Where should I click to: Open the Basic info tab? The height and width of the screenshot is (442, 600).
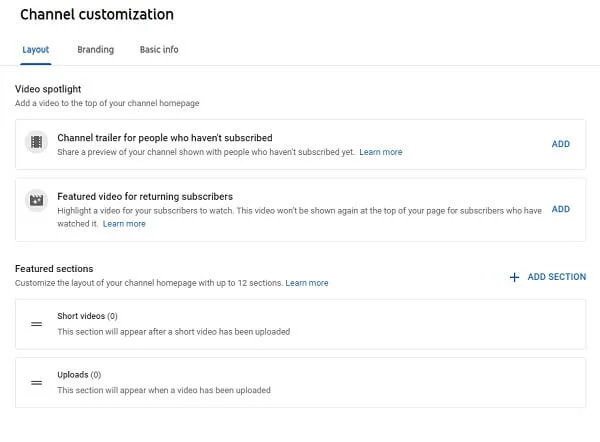159,49
